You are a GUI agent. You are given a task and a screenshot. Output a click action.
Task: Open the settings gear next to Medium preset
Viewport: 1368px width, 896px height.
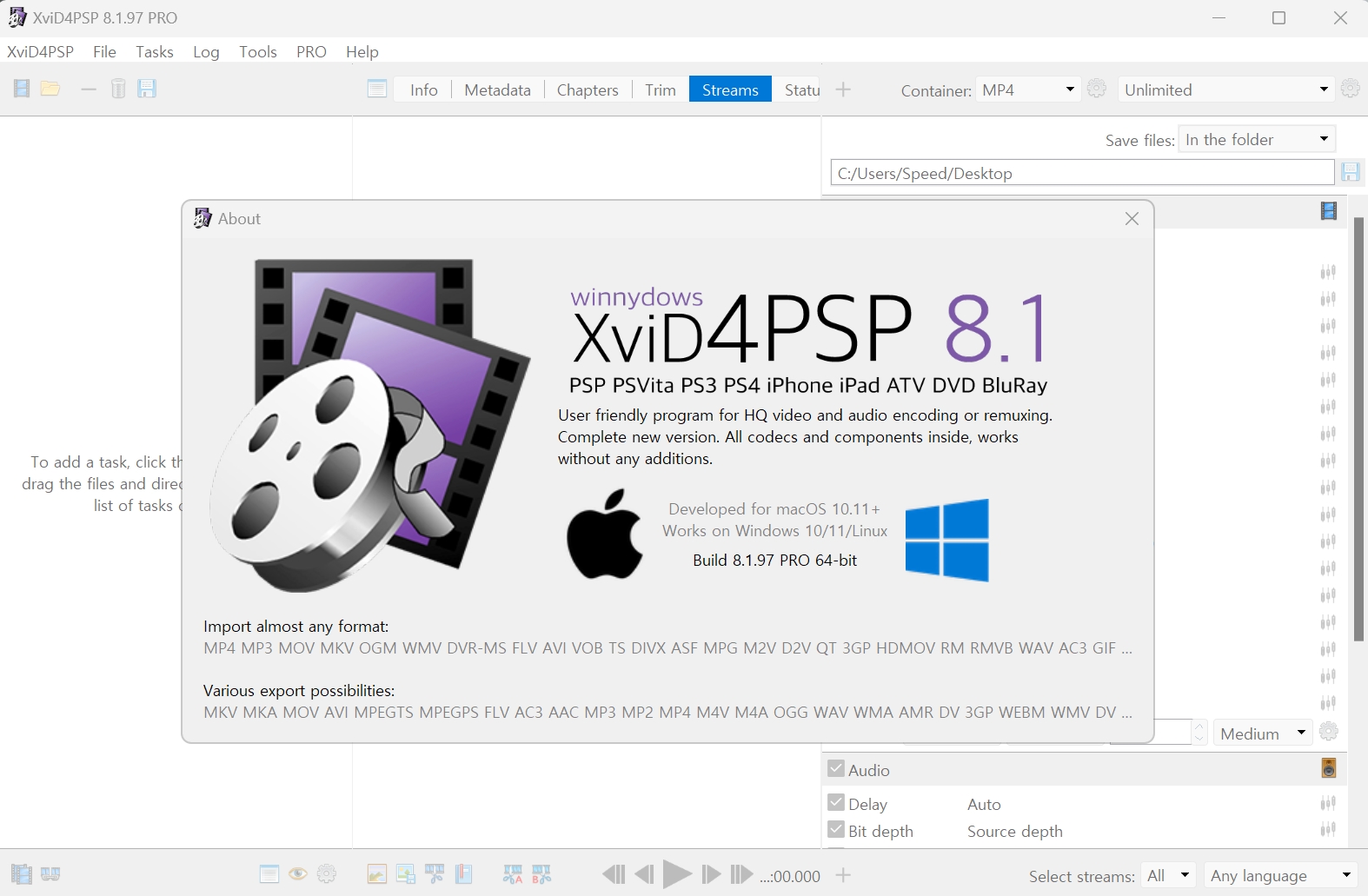1329,732
